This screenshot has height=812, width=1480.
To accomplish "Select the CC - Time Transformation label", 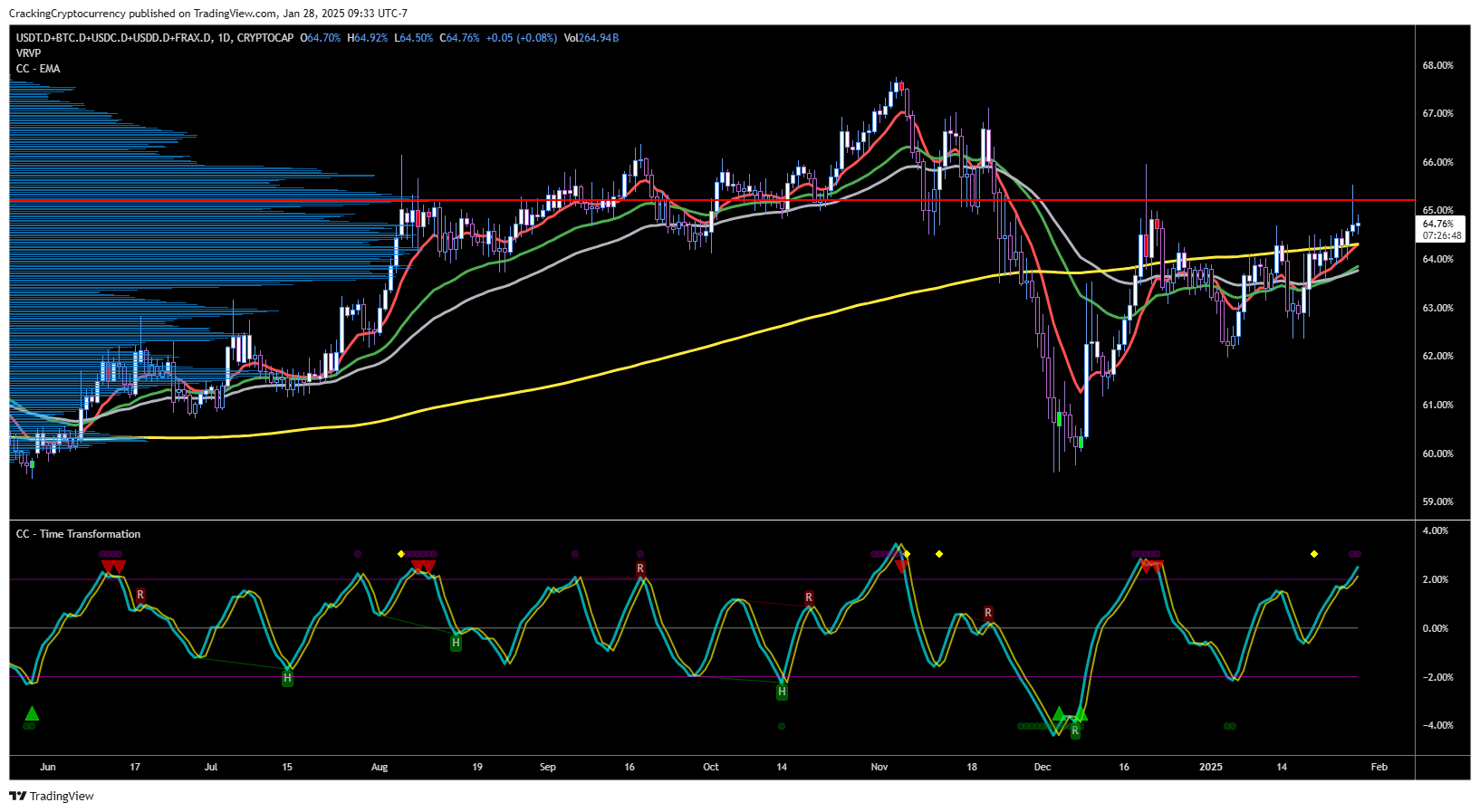I will 79,534.
